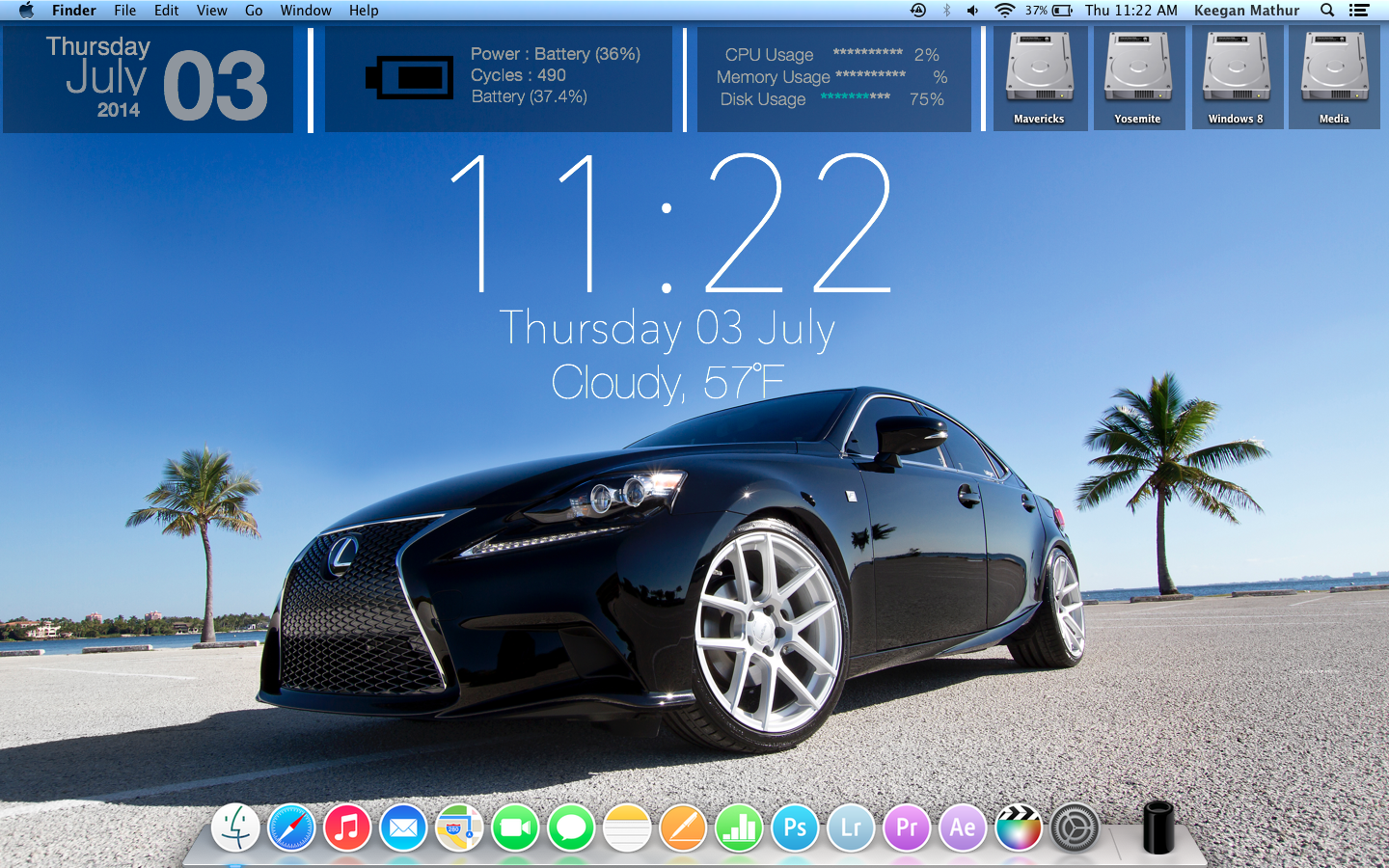Open Finder from the dock

pos(235,827)
